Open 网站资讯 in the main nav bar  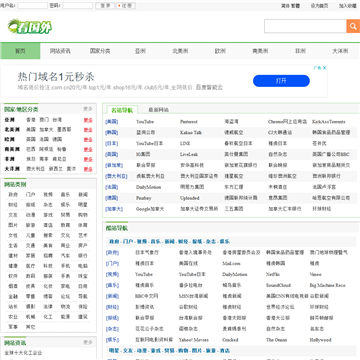[x=60, y=51]
